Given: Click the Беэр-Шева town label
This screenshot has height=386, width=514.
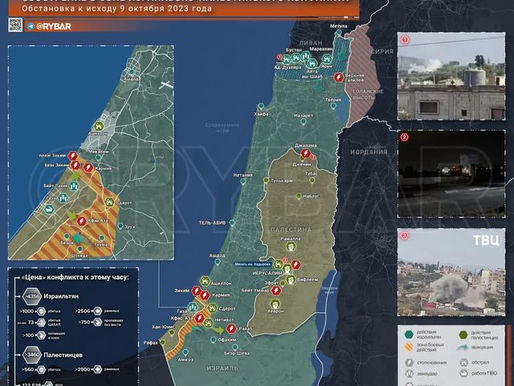Looking at the screenshot, I should (x=237, y=353).
